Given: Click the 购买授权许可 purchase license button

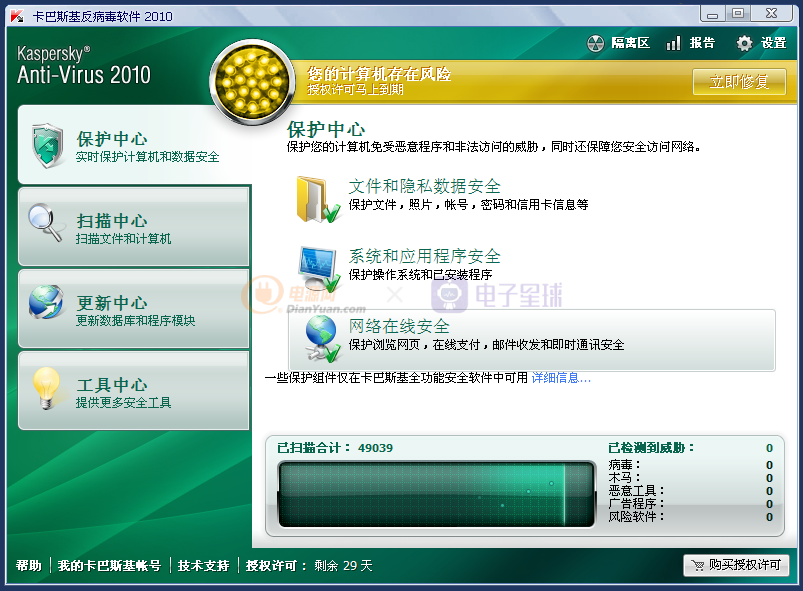Looking at the screenshot, I should point(736,565).
